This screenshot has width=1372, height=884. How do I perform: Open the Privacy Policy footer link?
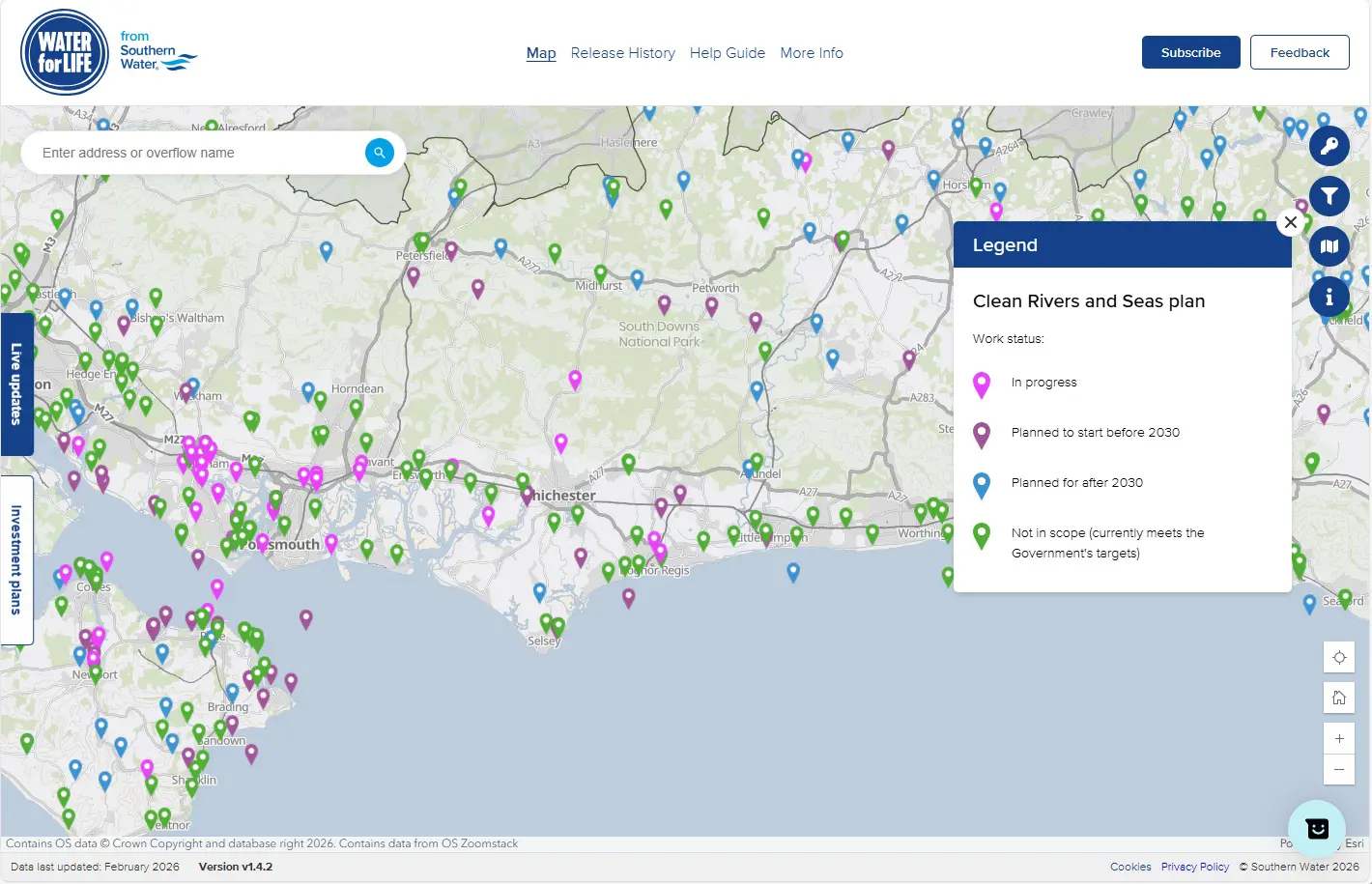(1194, 867)
